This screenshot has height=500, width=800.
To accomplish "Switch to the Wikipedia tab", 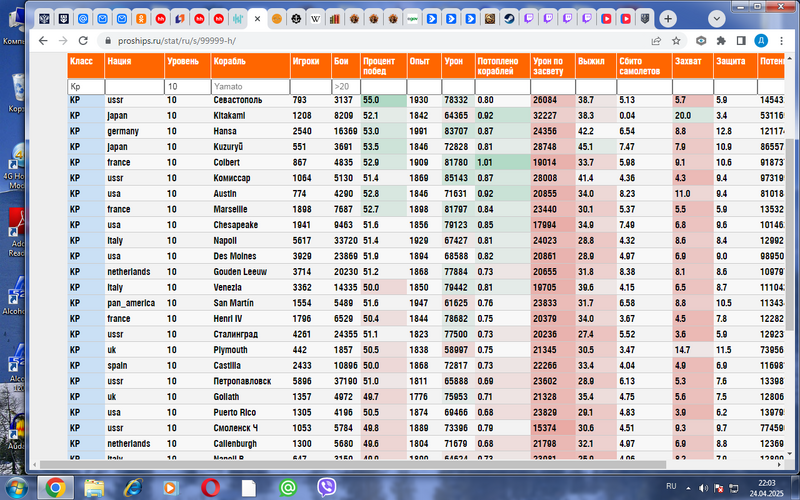I will point(315,19).
